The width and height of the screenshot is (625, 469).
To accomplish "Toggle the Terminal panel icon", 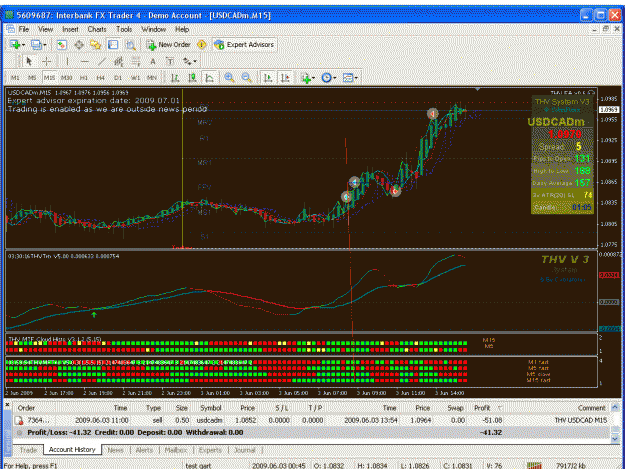I will coord(113,45).
